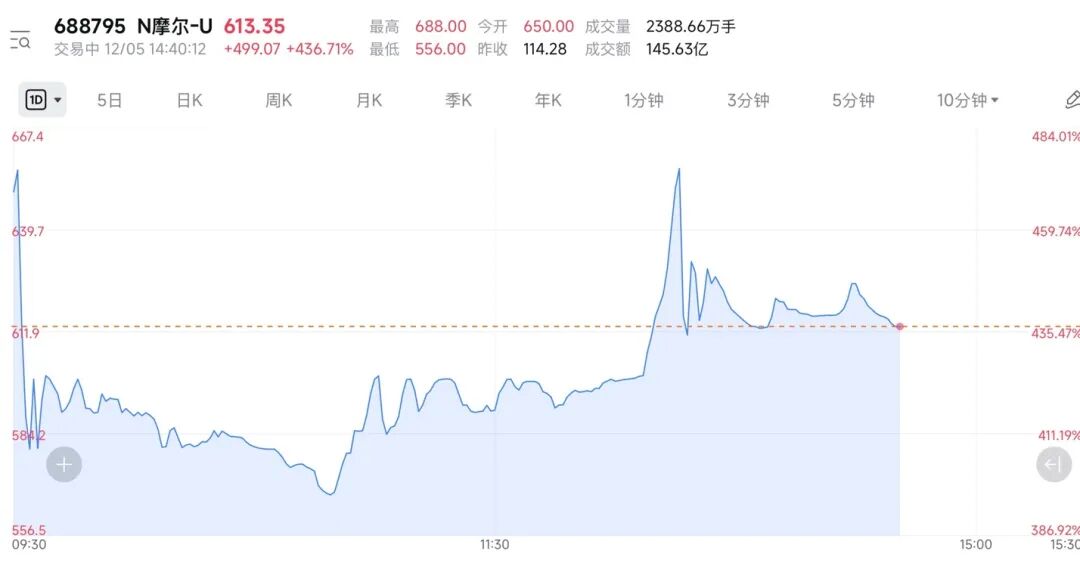
Task: Click the jump-to-latest arrow circle button
Action: 1053,465
